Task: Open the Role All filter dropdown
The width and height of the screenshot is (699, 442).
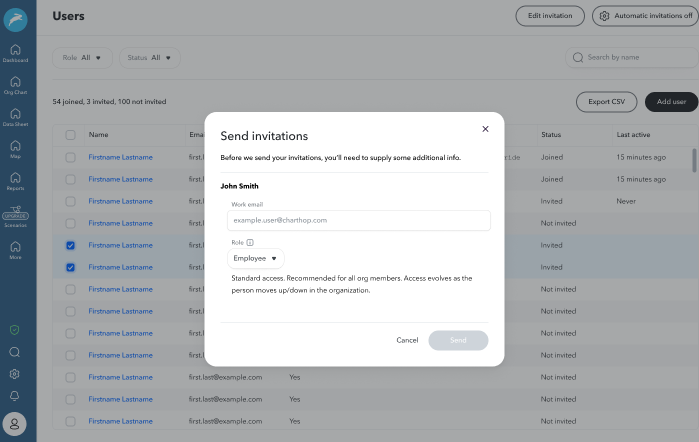Action: (x=82, y=58)
